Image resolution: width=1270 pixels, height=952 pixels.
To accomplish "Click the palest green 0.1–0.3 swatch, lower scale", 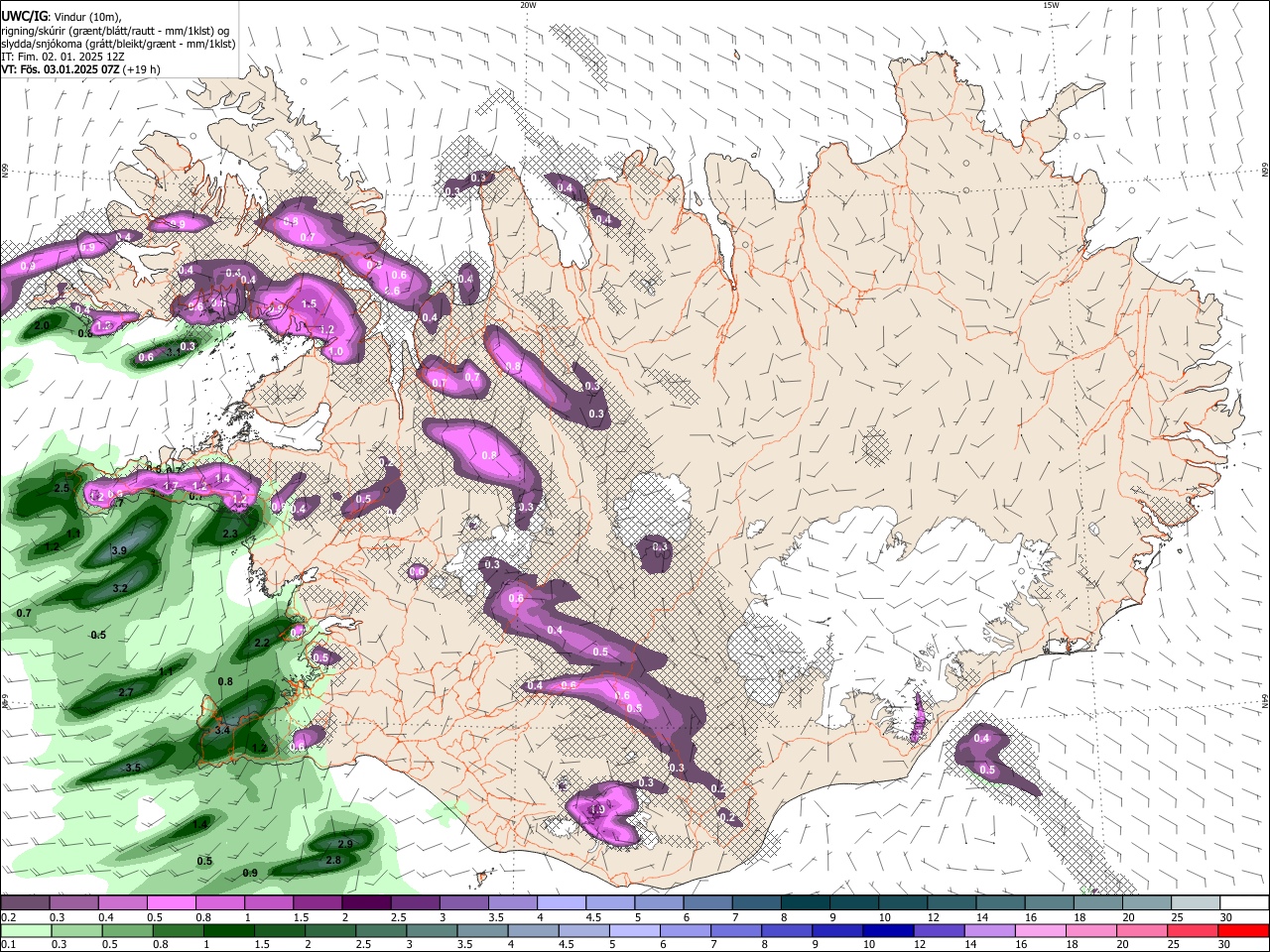I will pos(25,931).
